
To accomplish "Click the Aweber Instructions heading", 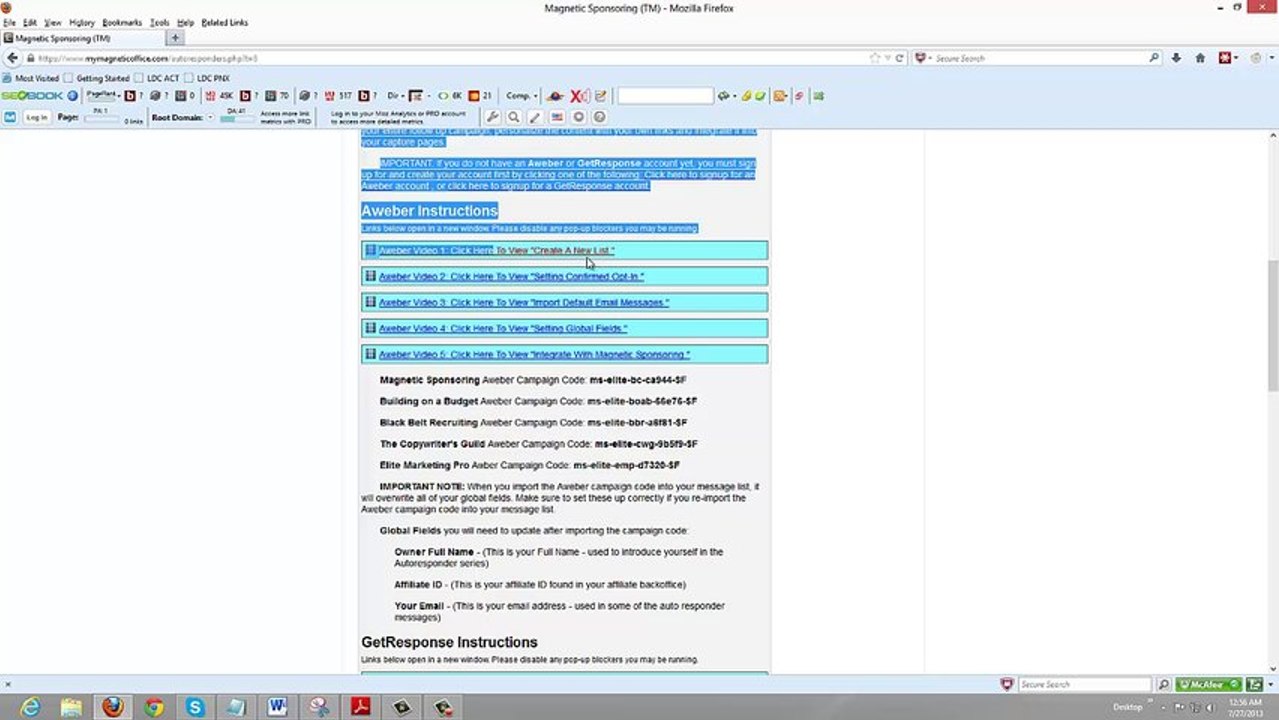I will click(x=429, y=211).
